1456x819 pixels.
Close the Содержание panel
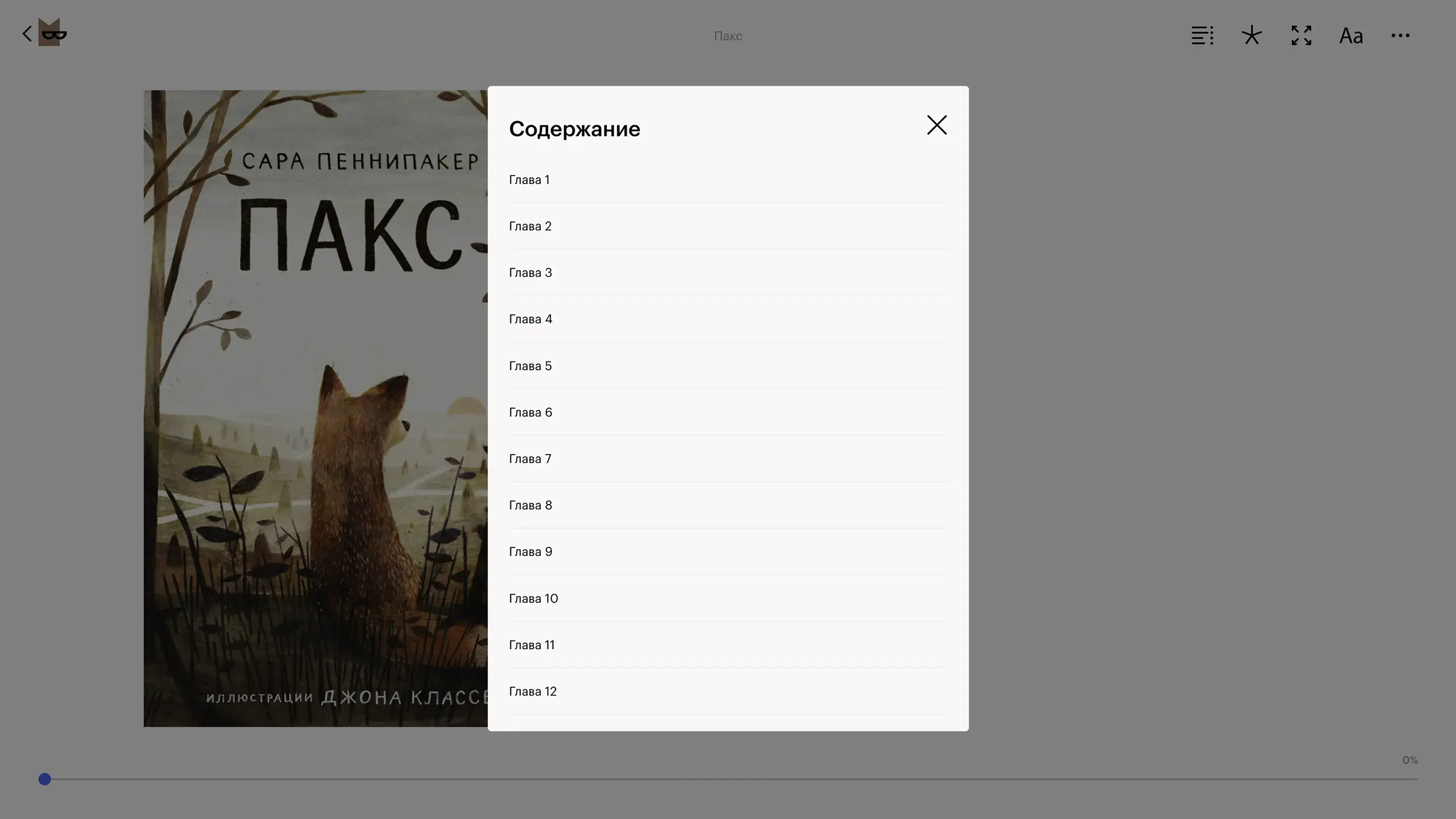point(937,125)
